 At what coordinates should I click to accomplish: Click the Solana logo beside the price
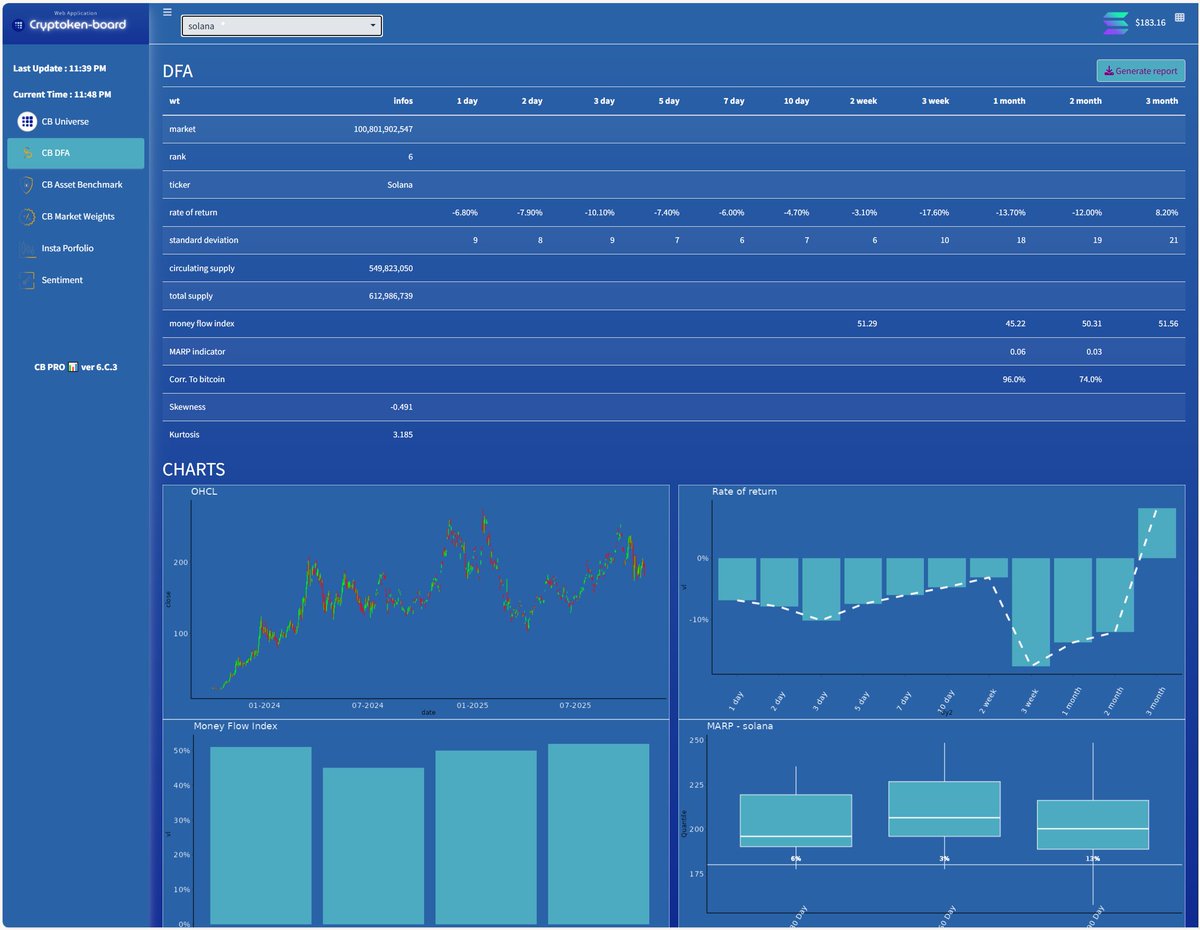pyautogui.click(x=1115, y=23)
